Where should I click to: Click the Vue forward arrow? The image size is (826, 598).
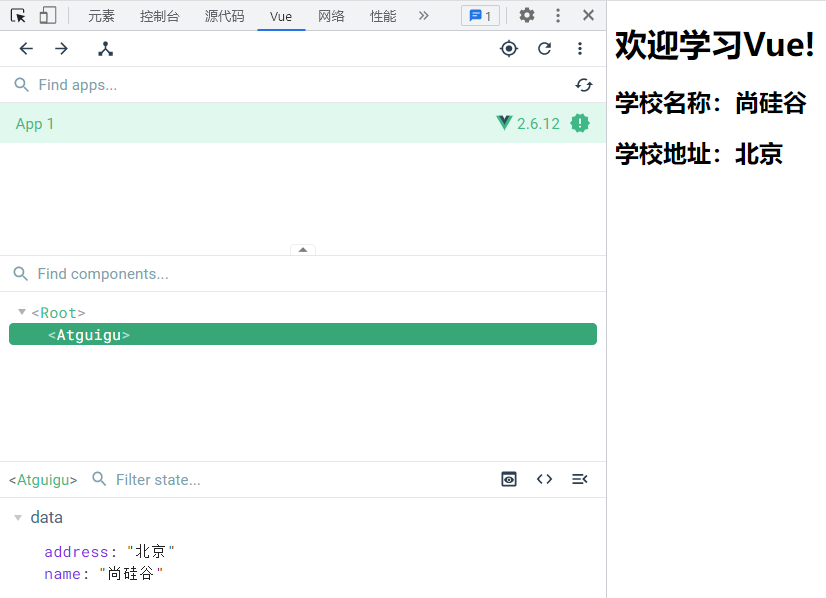coord(61,49)
